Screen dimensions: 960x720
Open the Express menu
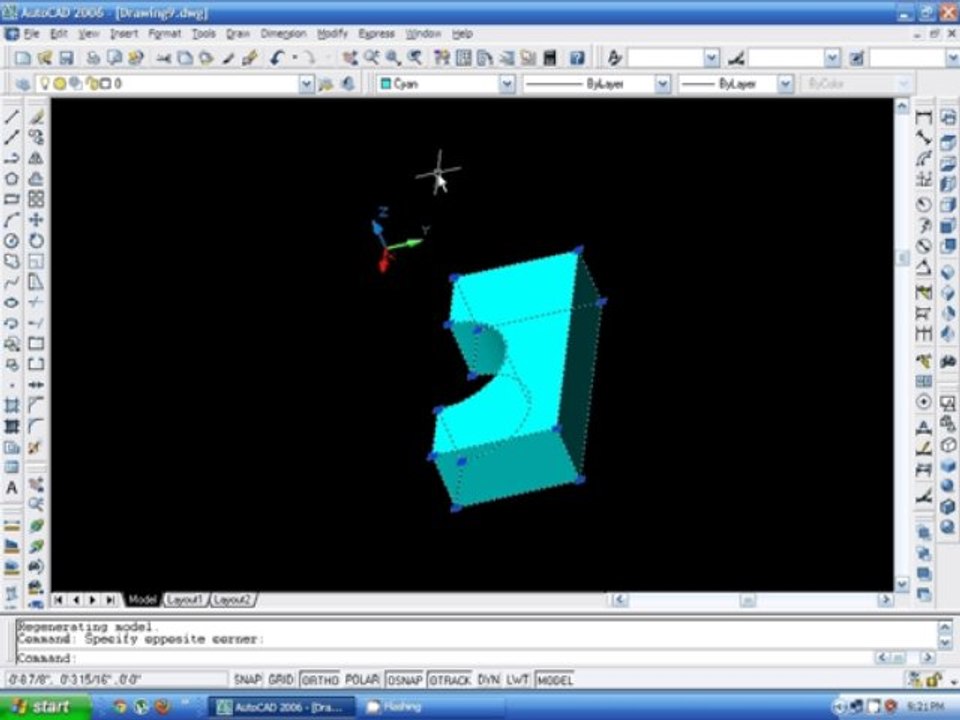[377, 34]
